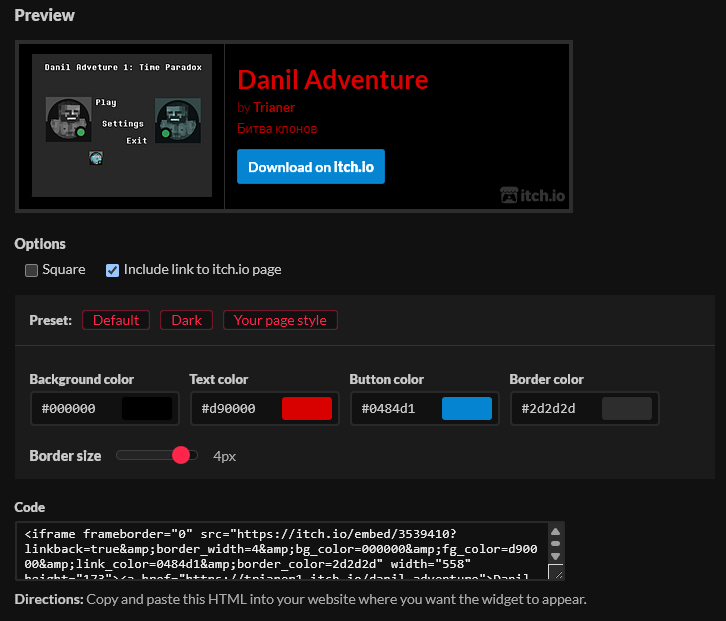Click the code textarea scrollbar thumb
This screenshot has width=726, height=621.
556,544
